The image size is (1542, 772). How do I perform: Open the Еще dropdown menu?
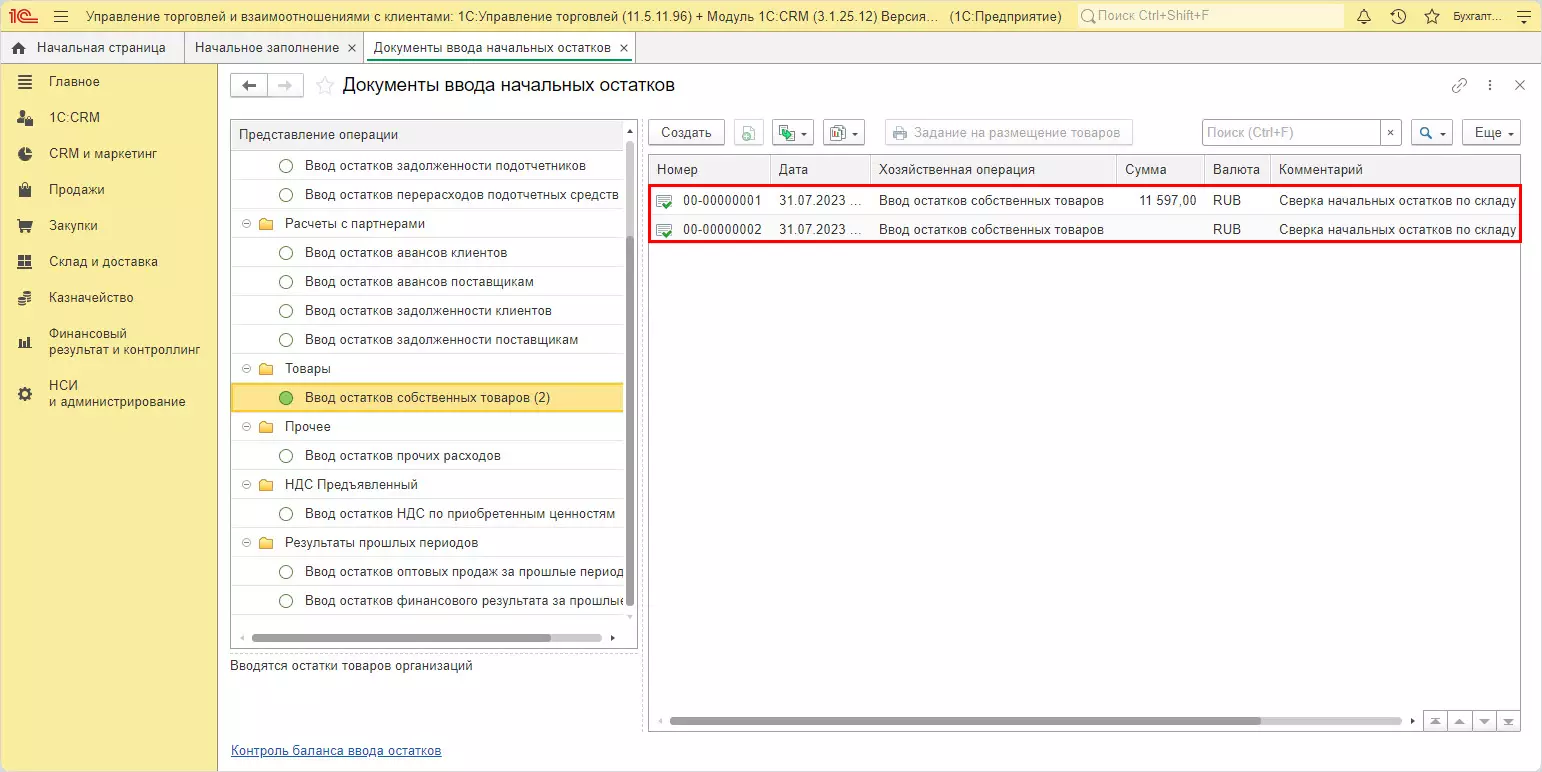click(x=1490, y=133)
